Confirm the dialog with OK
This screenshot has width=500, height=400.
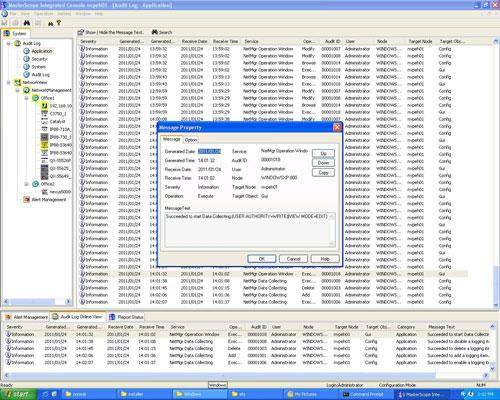pyautogui.click(x=262, y=259)
